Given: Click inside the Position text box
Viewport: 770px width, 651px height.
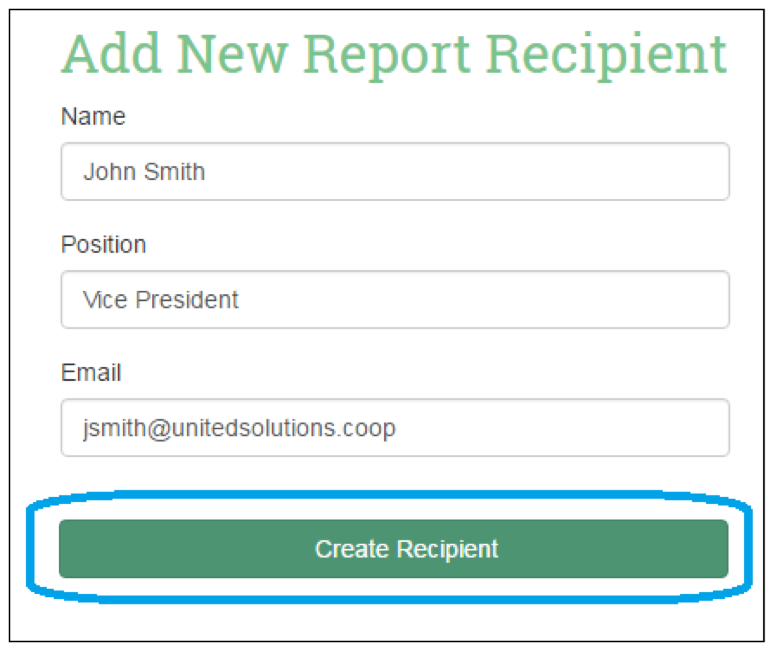Looking at the screenshot, I should pos(394,300).
